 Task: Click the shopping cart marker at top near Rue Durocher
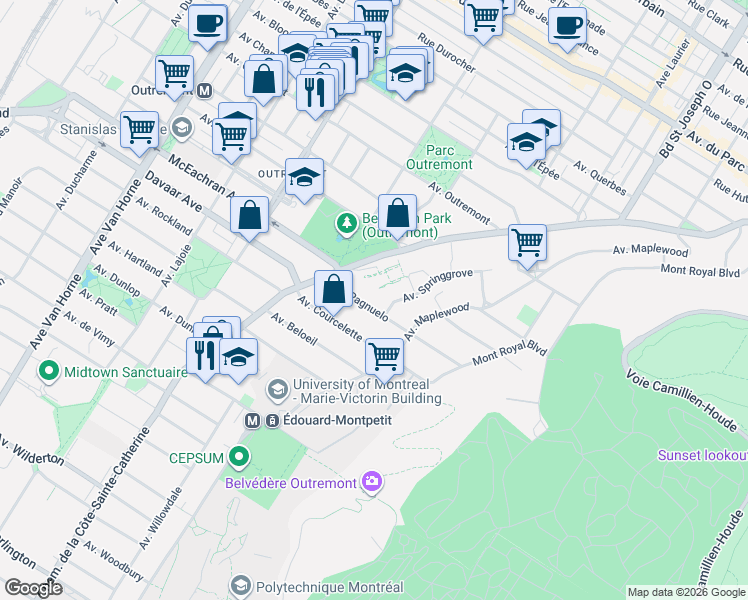tap(483, 21)
